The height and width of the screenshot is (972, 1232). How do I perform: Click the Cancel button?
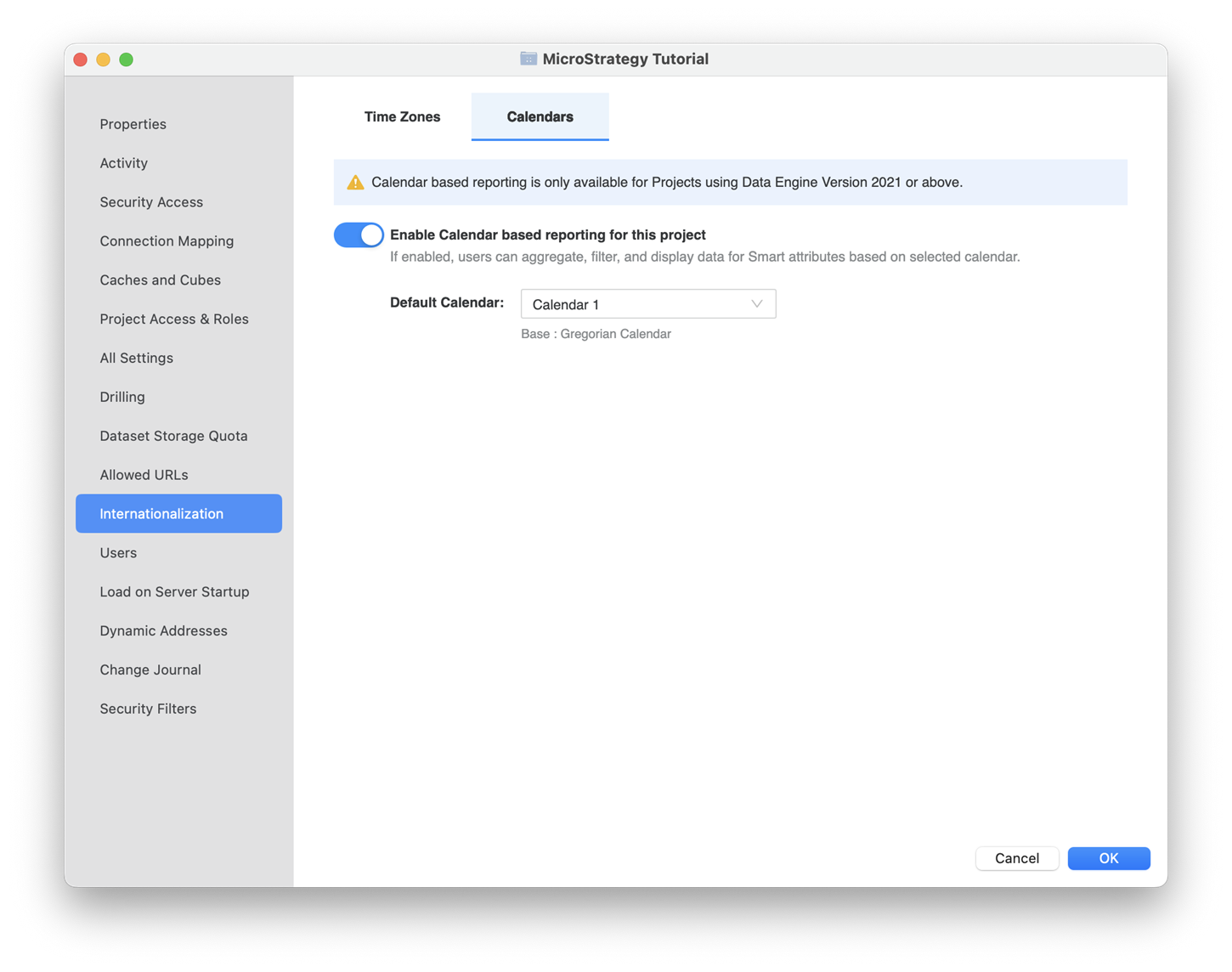tap(1016, 858)
